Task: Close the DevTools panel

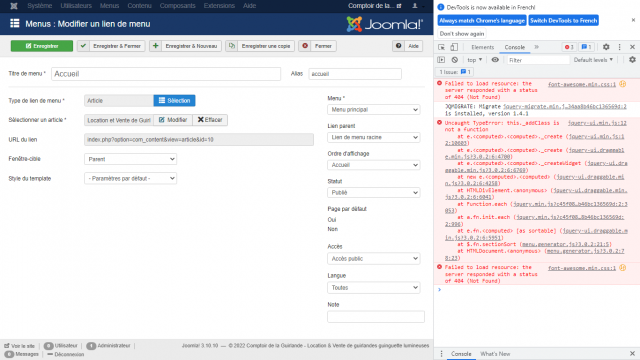Action: pos(632,47)
